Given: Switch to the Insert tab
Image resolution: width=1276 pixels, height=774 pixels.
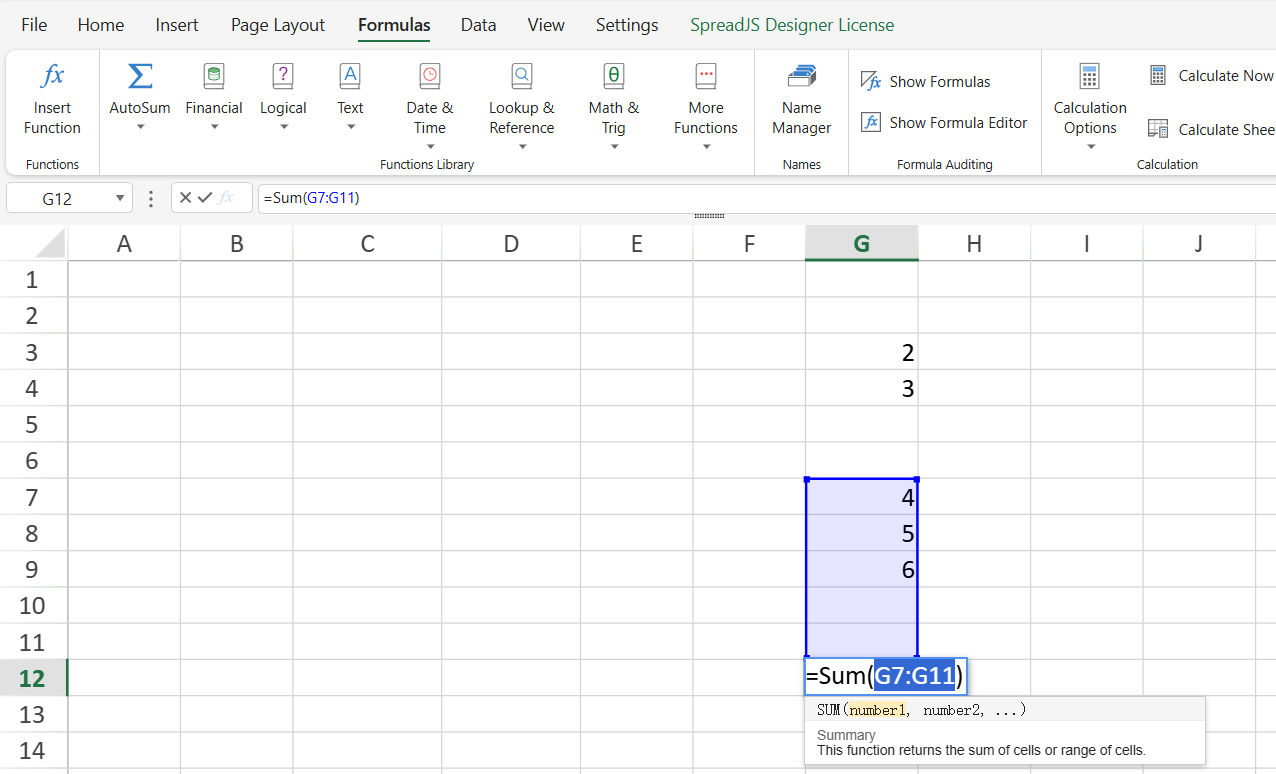Looking at the screenshot, I should [177, 25].
